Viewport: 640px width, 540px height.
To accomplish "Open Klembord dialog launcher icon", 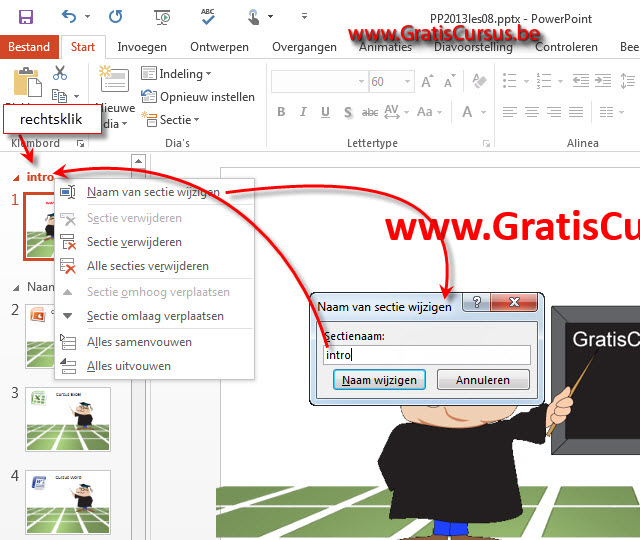I will pyautogui.click(x=80, y=143).
